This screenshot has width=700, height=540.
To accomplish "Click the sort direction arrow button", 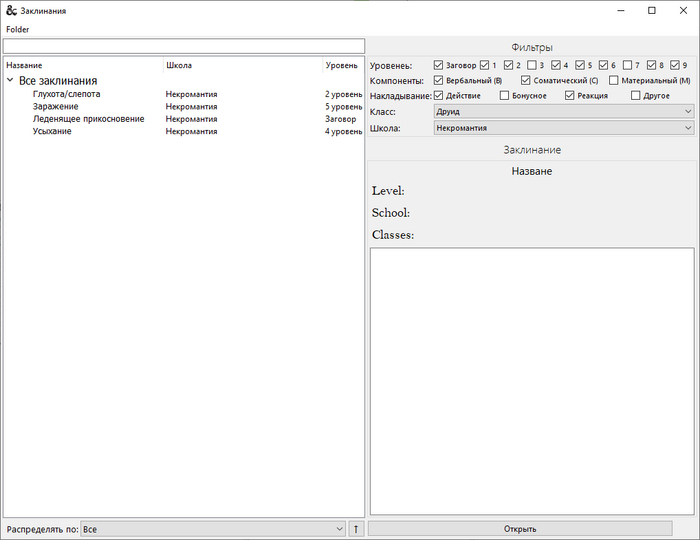I will pos(356,529).
